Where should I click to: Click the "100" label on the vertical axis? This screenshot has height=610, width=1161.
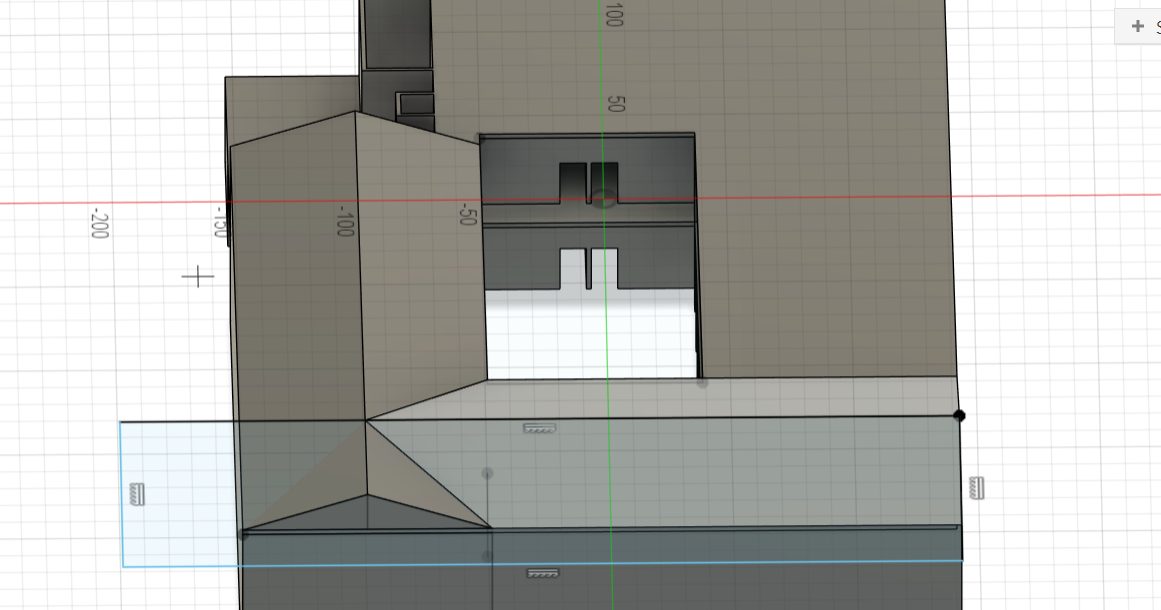(x=614, y=15)
